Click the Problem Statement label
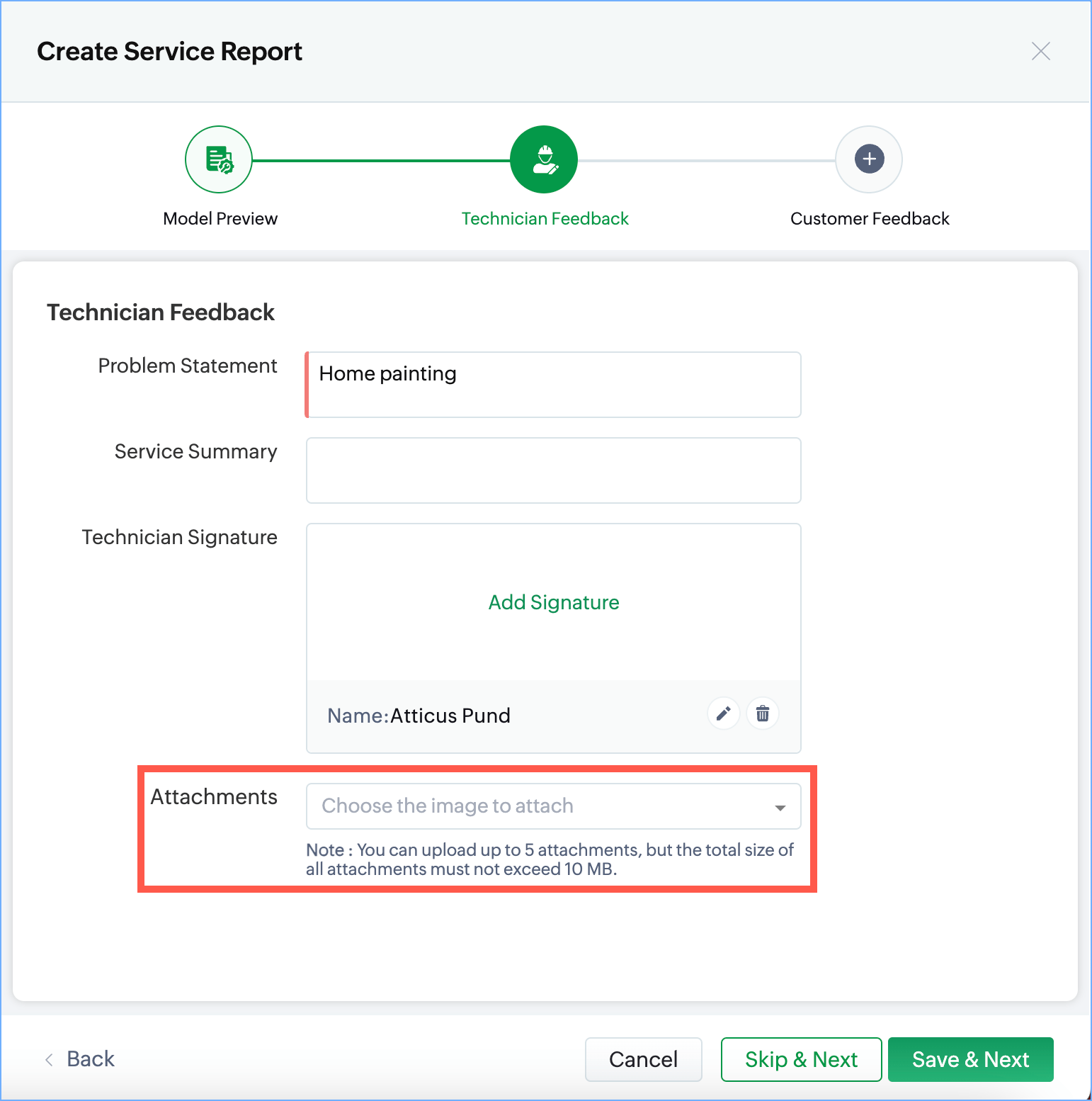This screenshot has width=1092, height=1101. (188, 366)
